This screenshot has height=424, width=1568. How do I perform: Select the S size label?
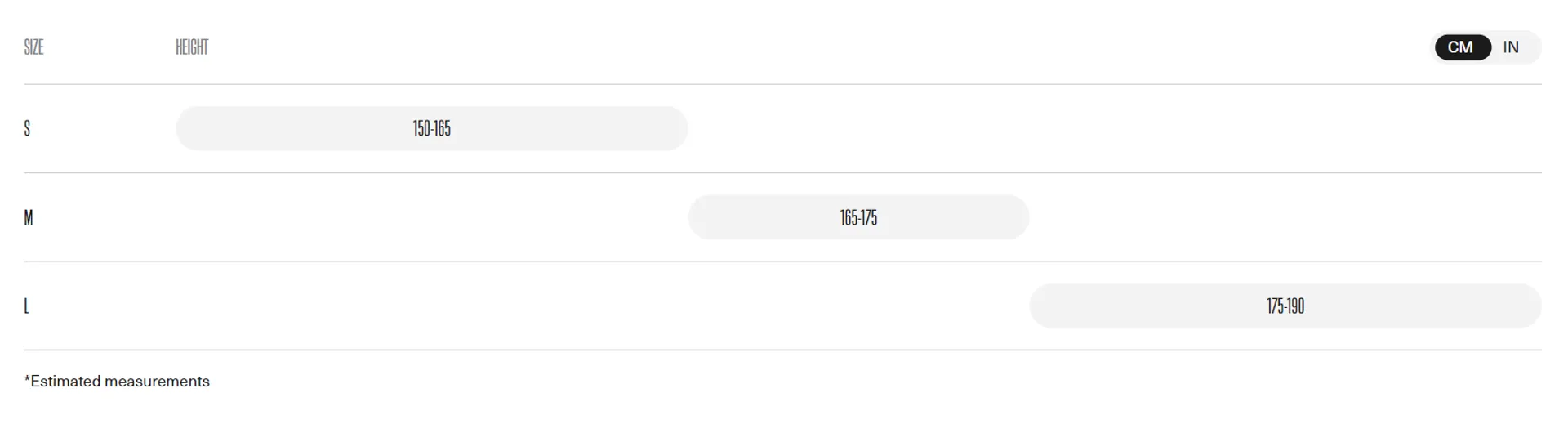pos(28,128)
